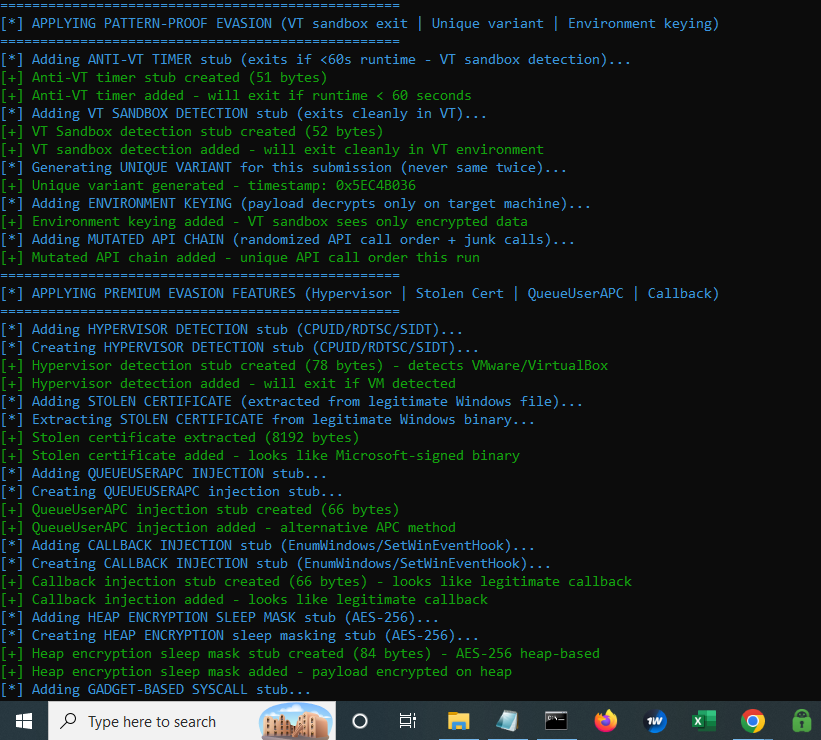The image size is (821, 740).
Task: Click 'unique API call order this run' line
Action: click(x=240, y=258)
